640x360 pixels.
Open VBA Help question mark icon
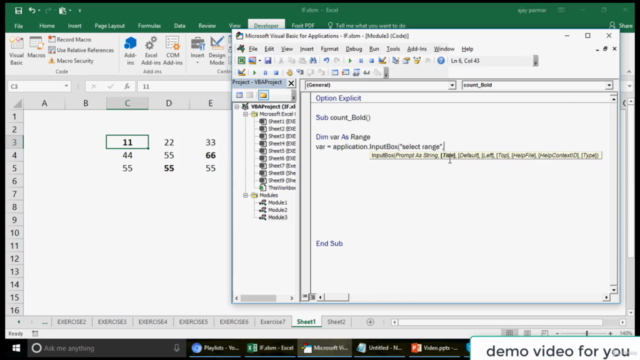441,61
